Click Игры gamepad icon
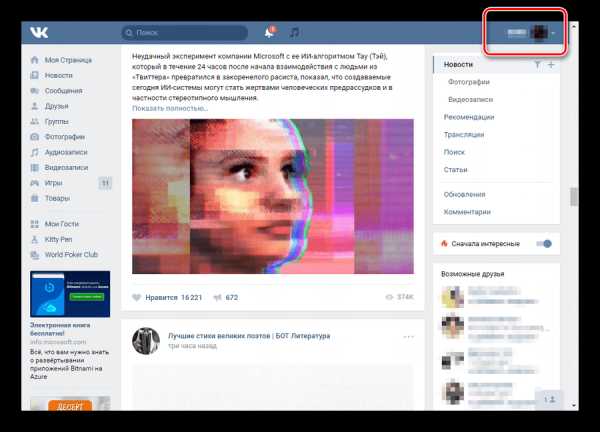The width and height of the screenshot is (600, 432). (34, 183)
